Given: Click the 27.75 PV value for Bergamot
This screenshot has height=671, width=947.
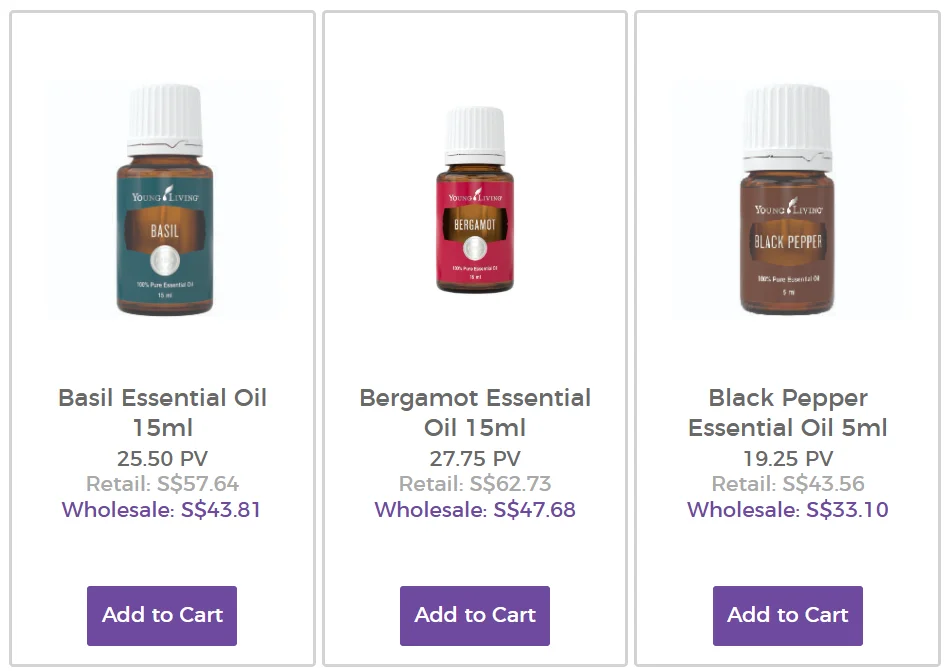Looking at the screenshot, I should point(475,459).
